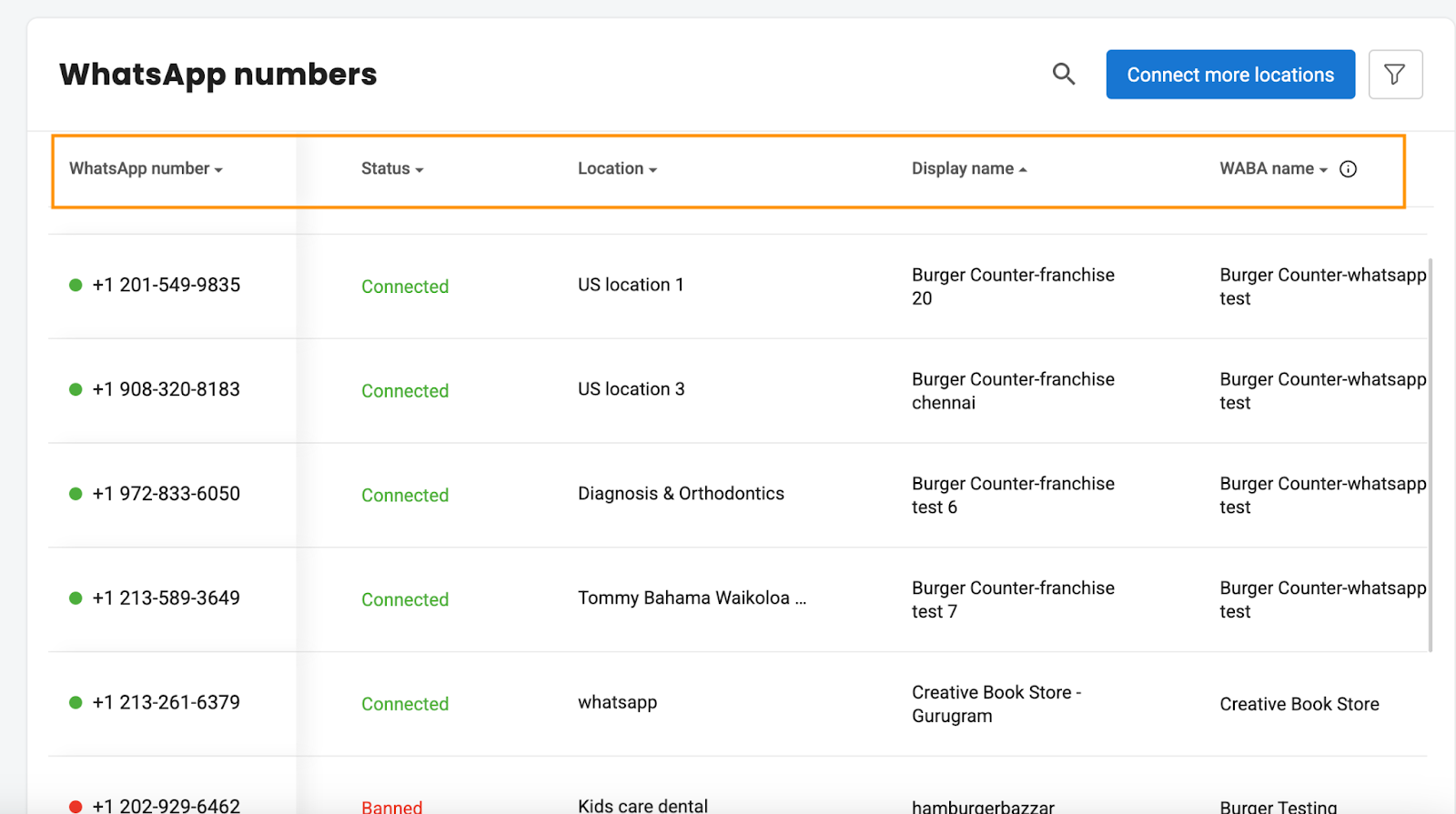Click hamburgerbazzar display name
The width and height of the screenshot is (1456, 814).
tap(983, 807)
